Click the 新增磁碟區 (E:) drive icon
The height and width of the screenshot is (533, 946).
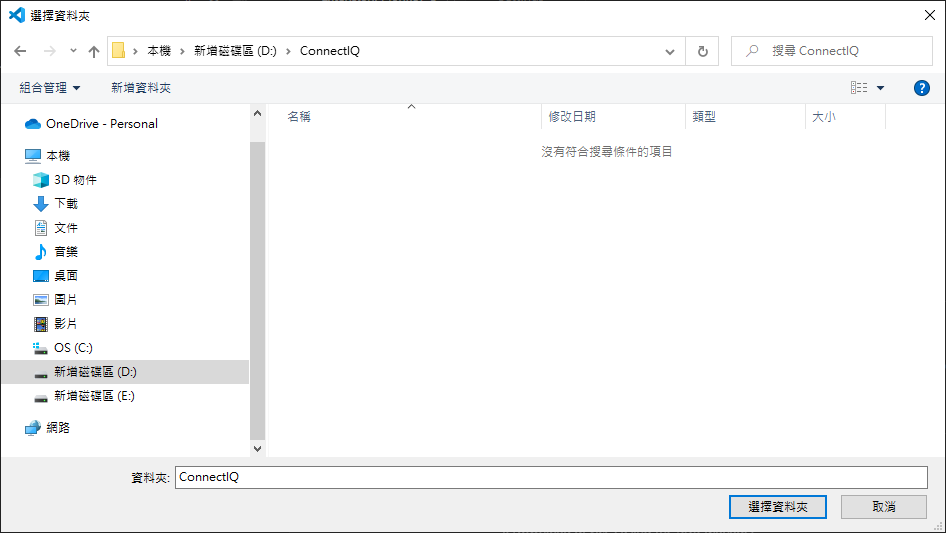(40, 398)
